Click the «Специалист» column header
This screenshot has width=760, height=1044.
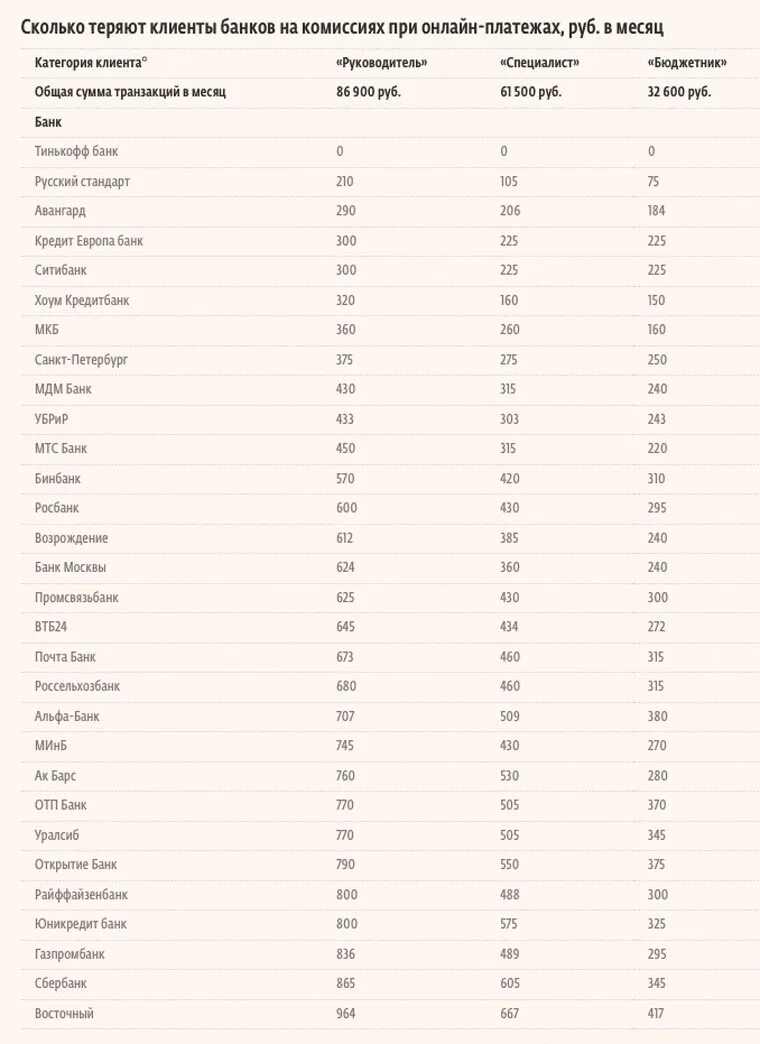540,63
